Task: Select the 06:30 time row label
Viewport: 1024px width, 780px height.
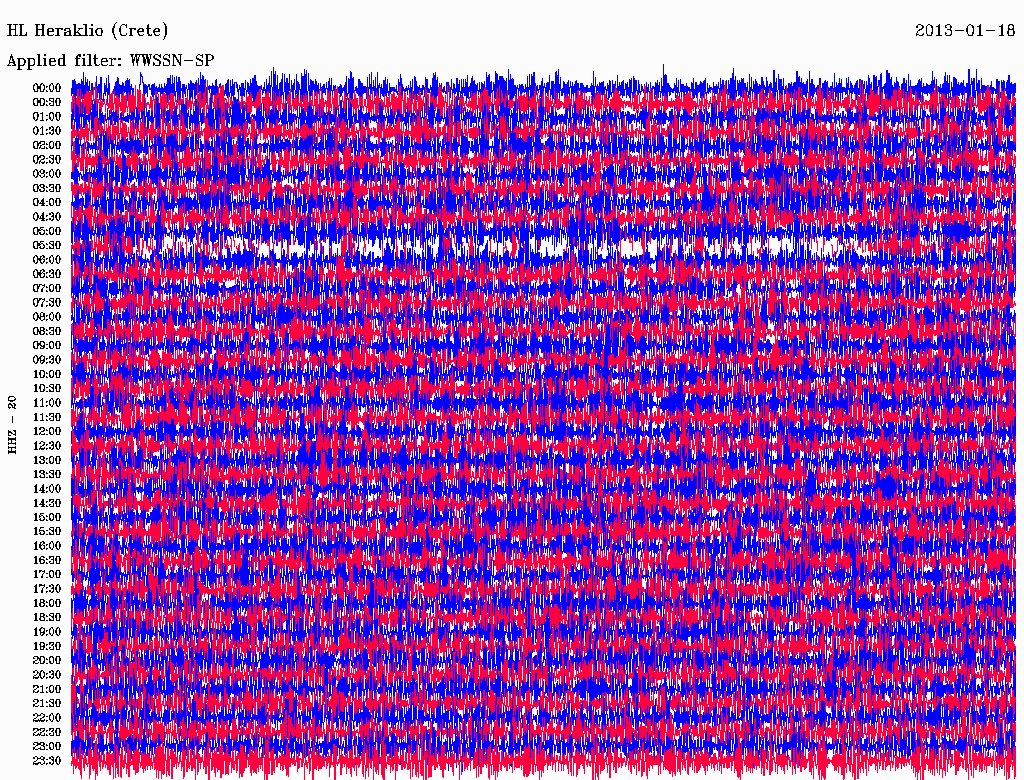Action: [47, 274]
